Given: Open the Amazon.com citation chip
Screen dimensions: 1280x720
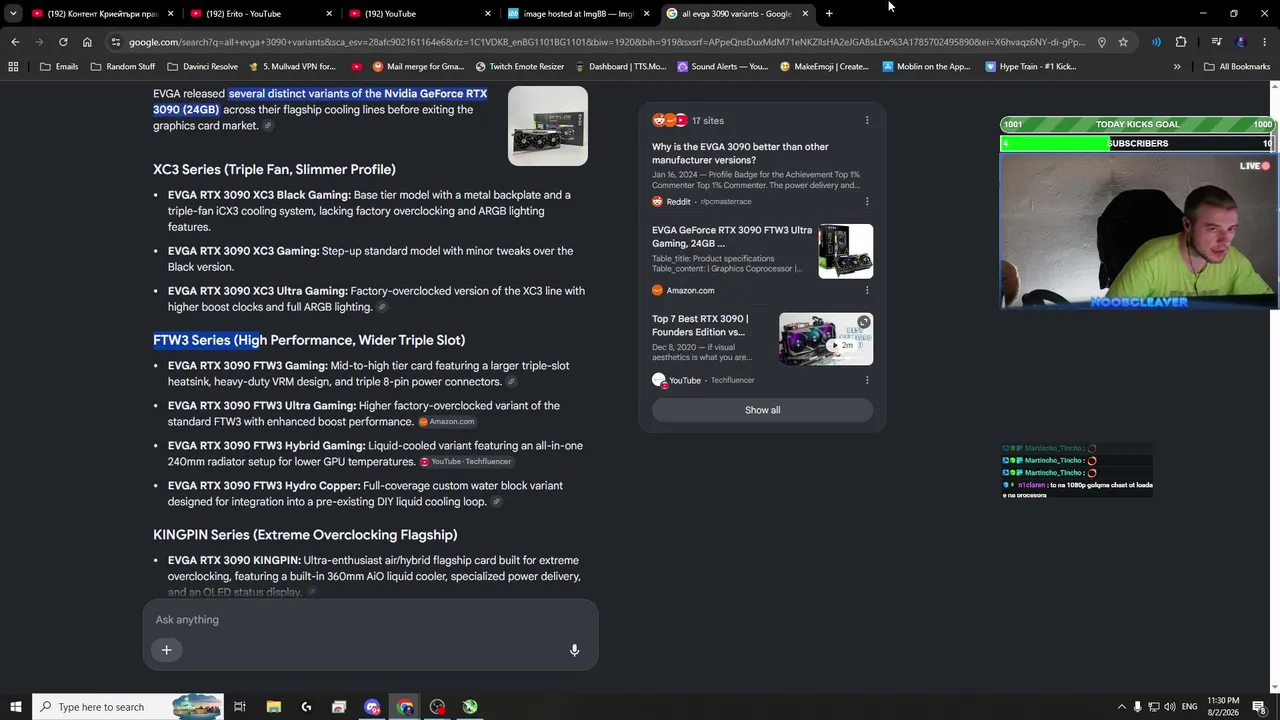Looking at the screenshot, I should [447, 422].
